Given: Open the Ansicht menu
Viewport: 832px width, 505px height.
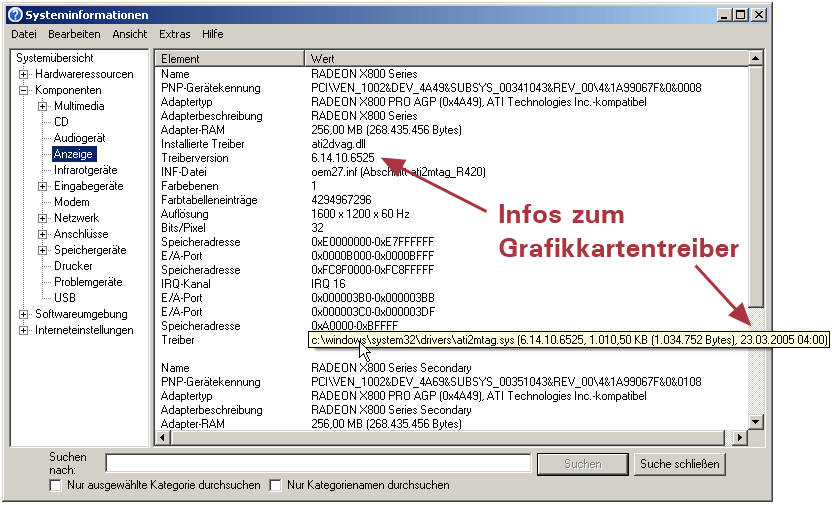Looking at the screenshot, I should point(129,34).
